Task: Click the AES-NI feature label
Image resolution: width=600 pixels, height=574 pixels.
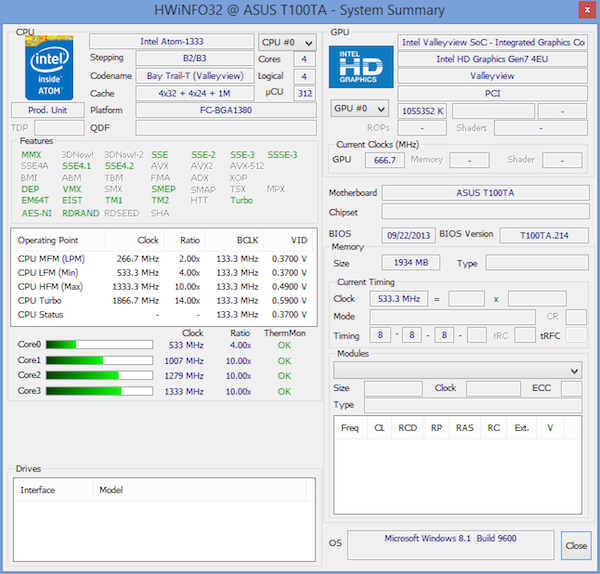Action: click(37, 213)
